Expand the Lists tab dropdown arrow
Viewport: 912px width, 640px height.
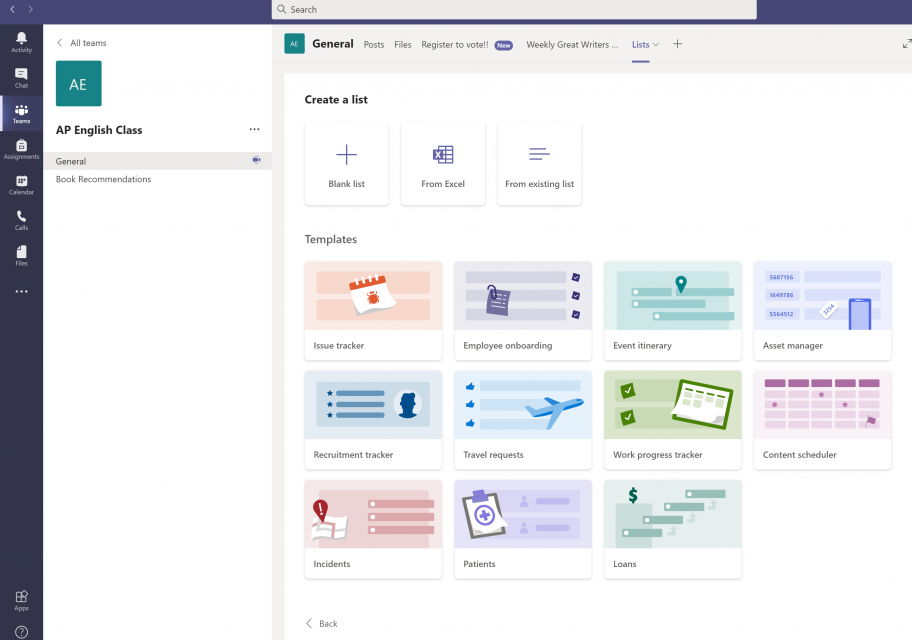pos(656,45)
